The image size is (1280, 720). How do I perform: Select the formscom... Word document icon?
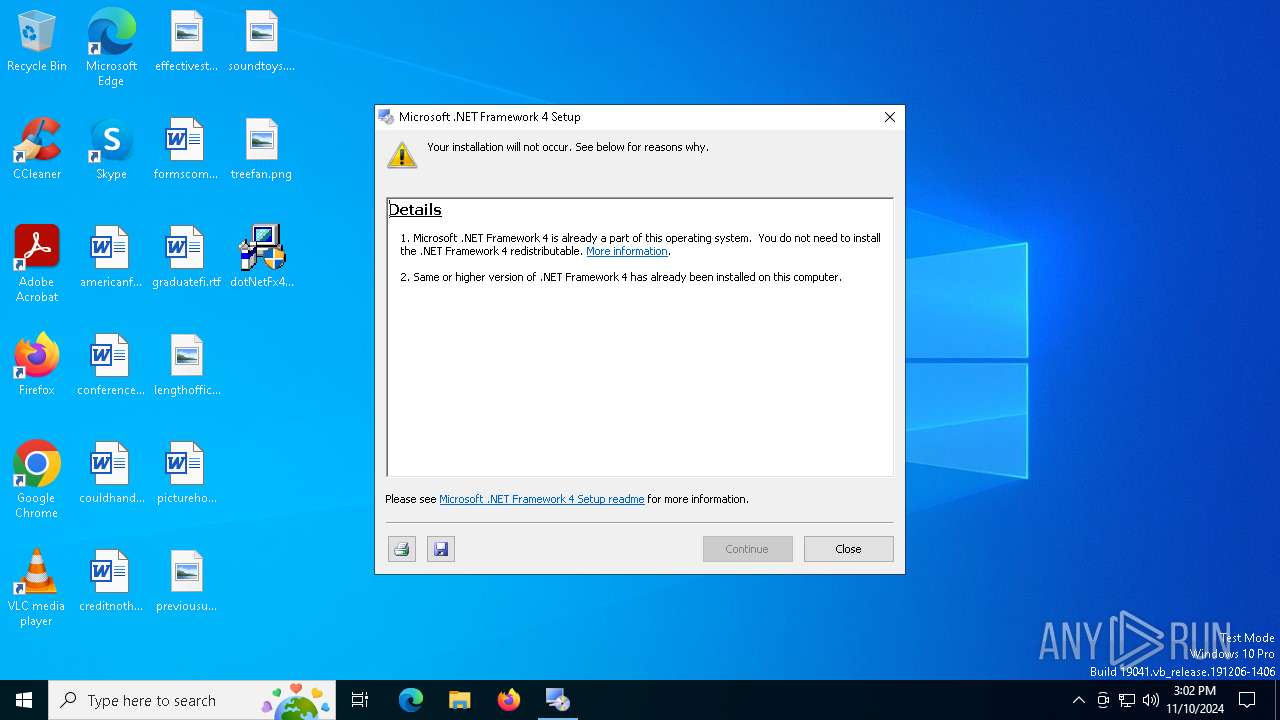[x=186, y=150]
